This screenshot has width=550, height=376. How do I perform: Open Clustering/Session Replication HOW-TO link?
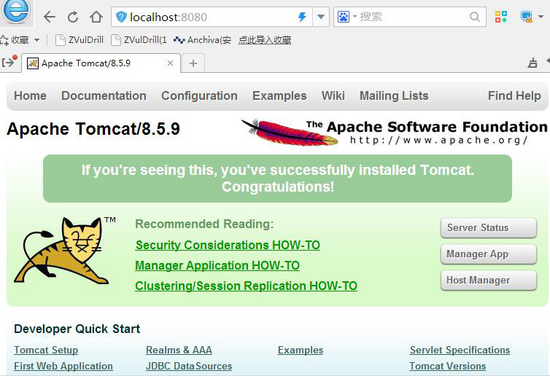[246, 286]
